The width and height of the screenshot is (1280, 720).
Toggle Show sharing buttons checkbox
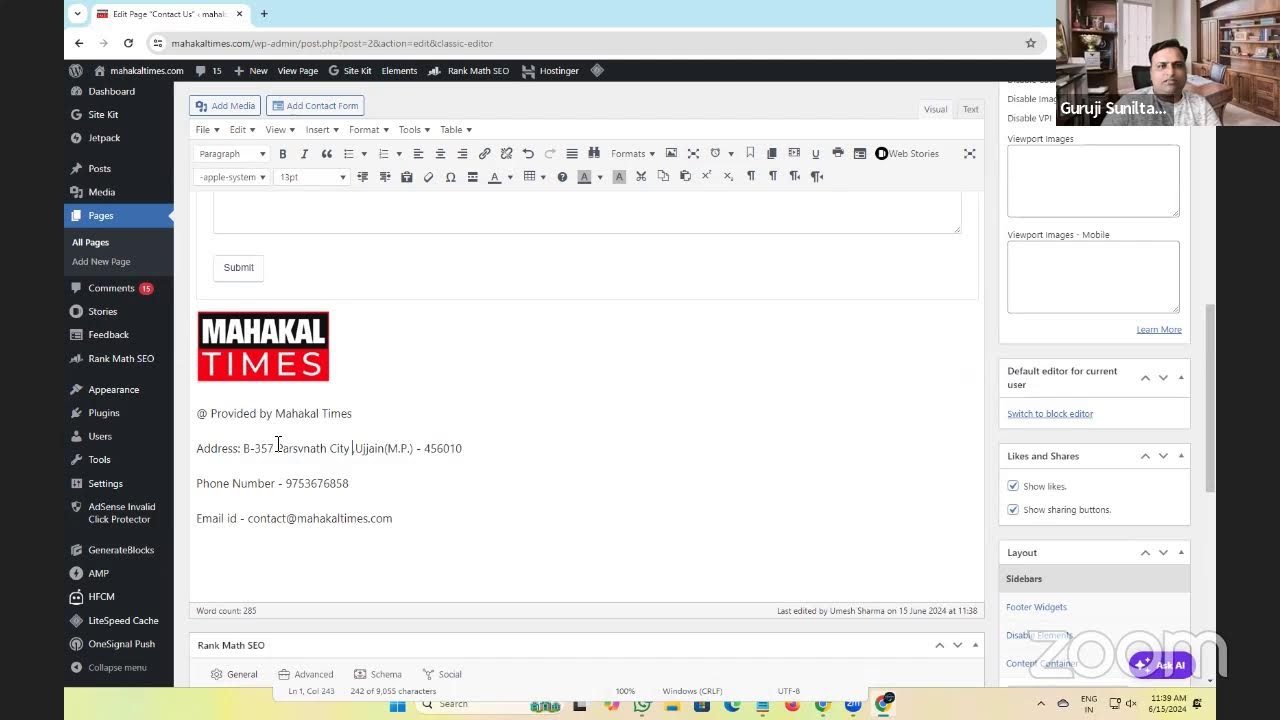tap(1013, 510)
